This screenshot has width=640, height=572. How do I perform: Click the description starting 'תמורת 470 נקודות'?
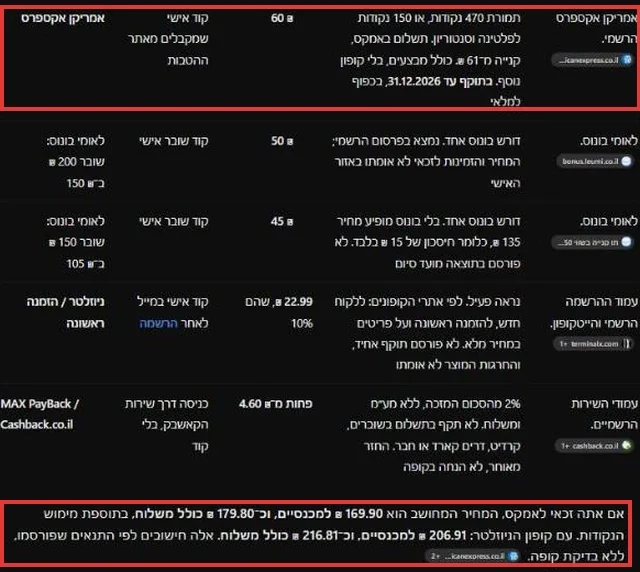(x=431, y=60)
